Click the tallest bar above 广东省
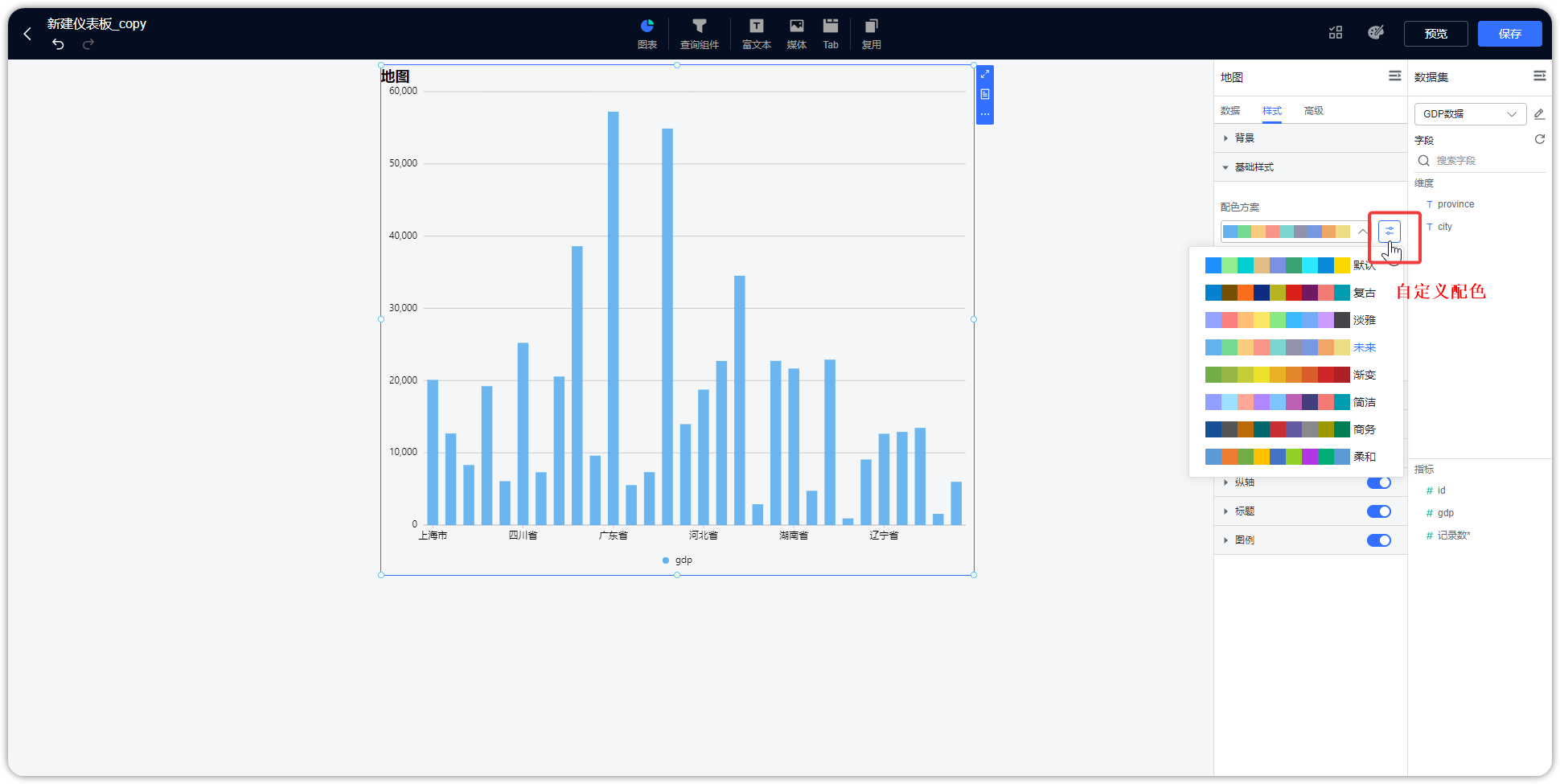This screenshot has width=1560, height=784. tap(614, 318)
